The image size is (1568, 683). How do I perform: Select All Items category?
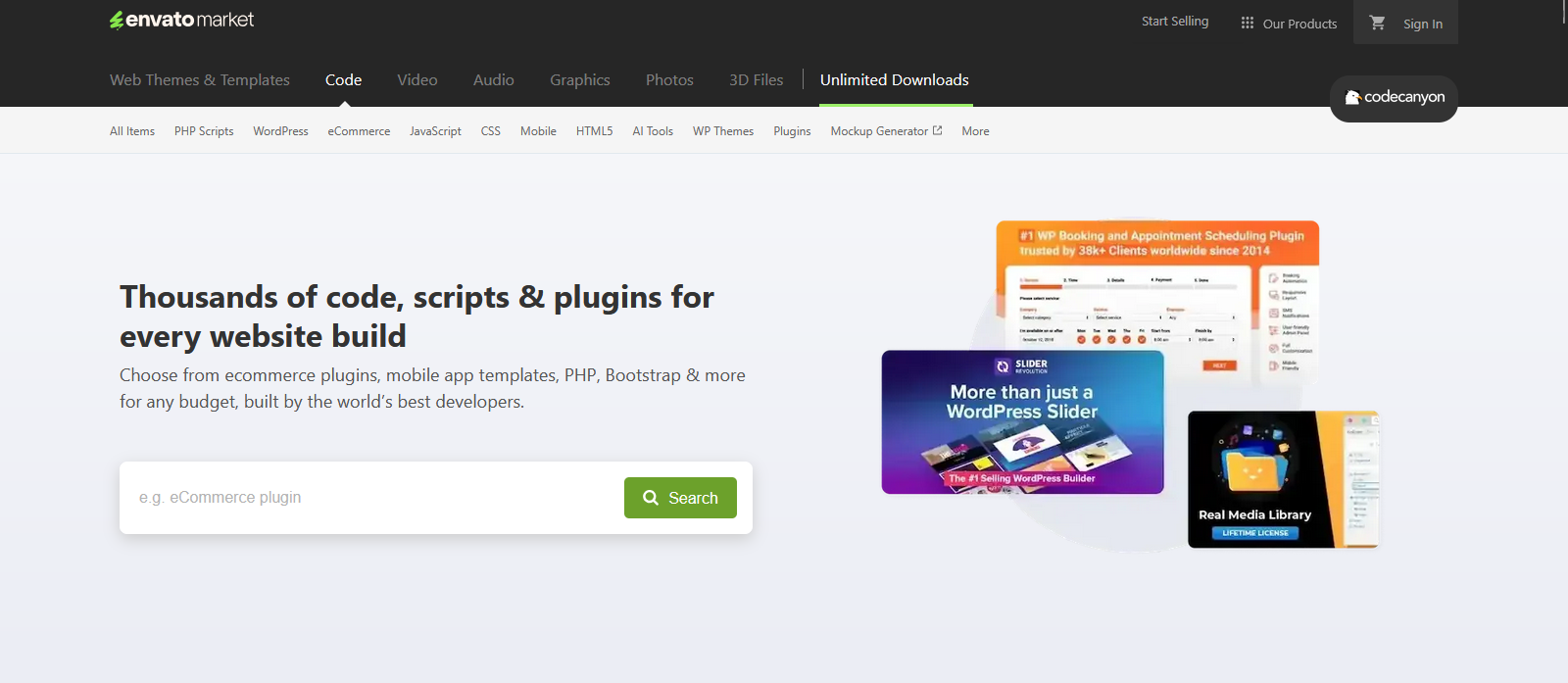click(132, 131)
